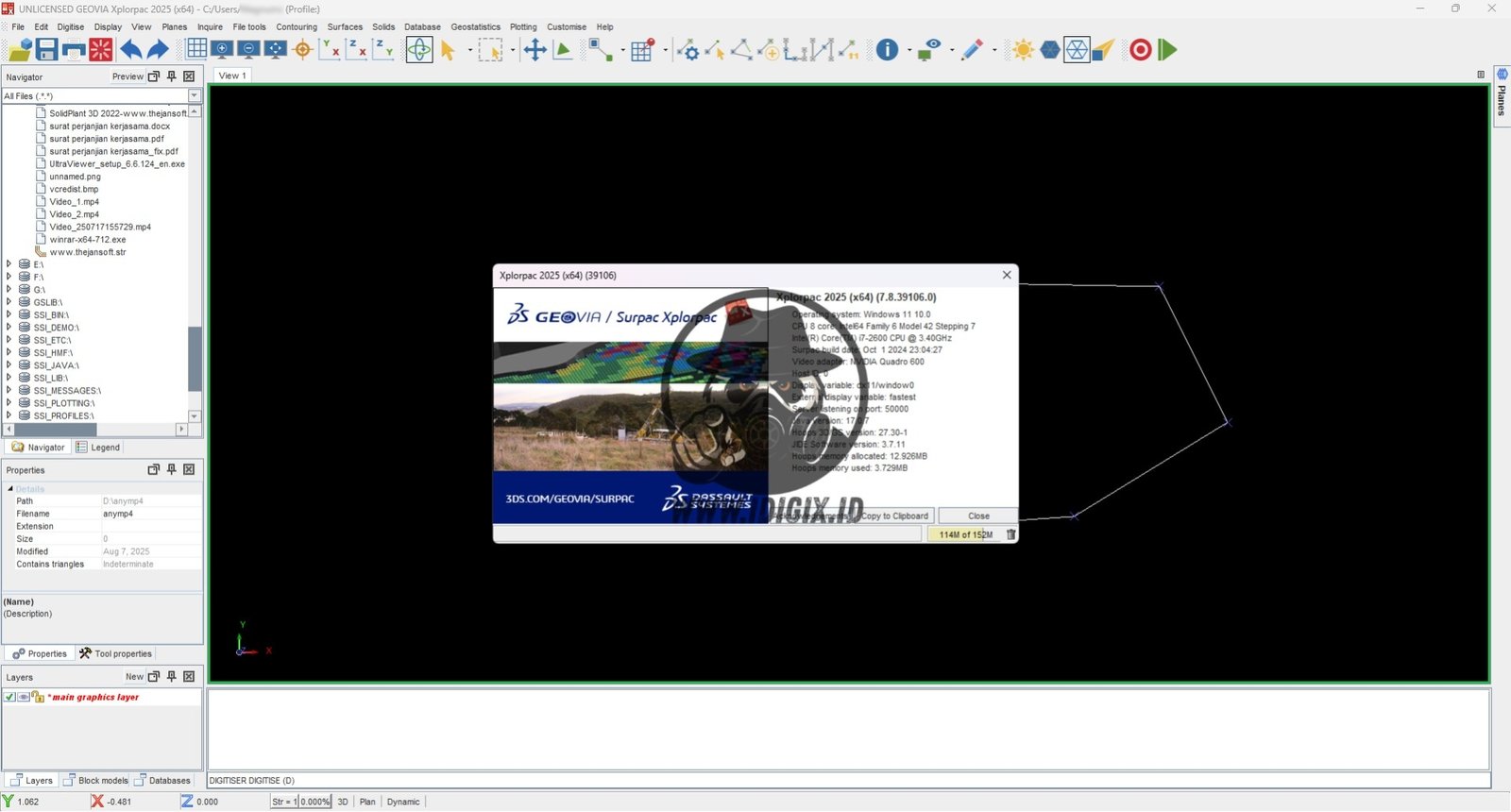
Task: Click the segment properties gear digitise icon
Action: pos(689,50)
